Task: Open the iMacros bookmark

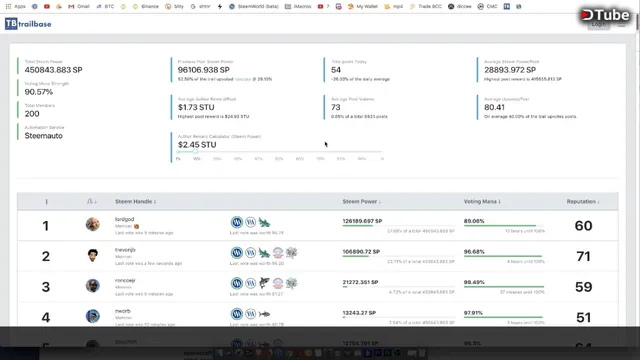Action: 298,7
